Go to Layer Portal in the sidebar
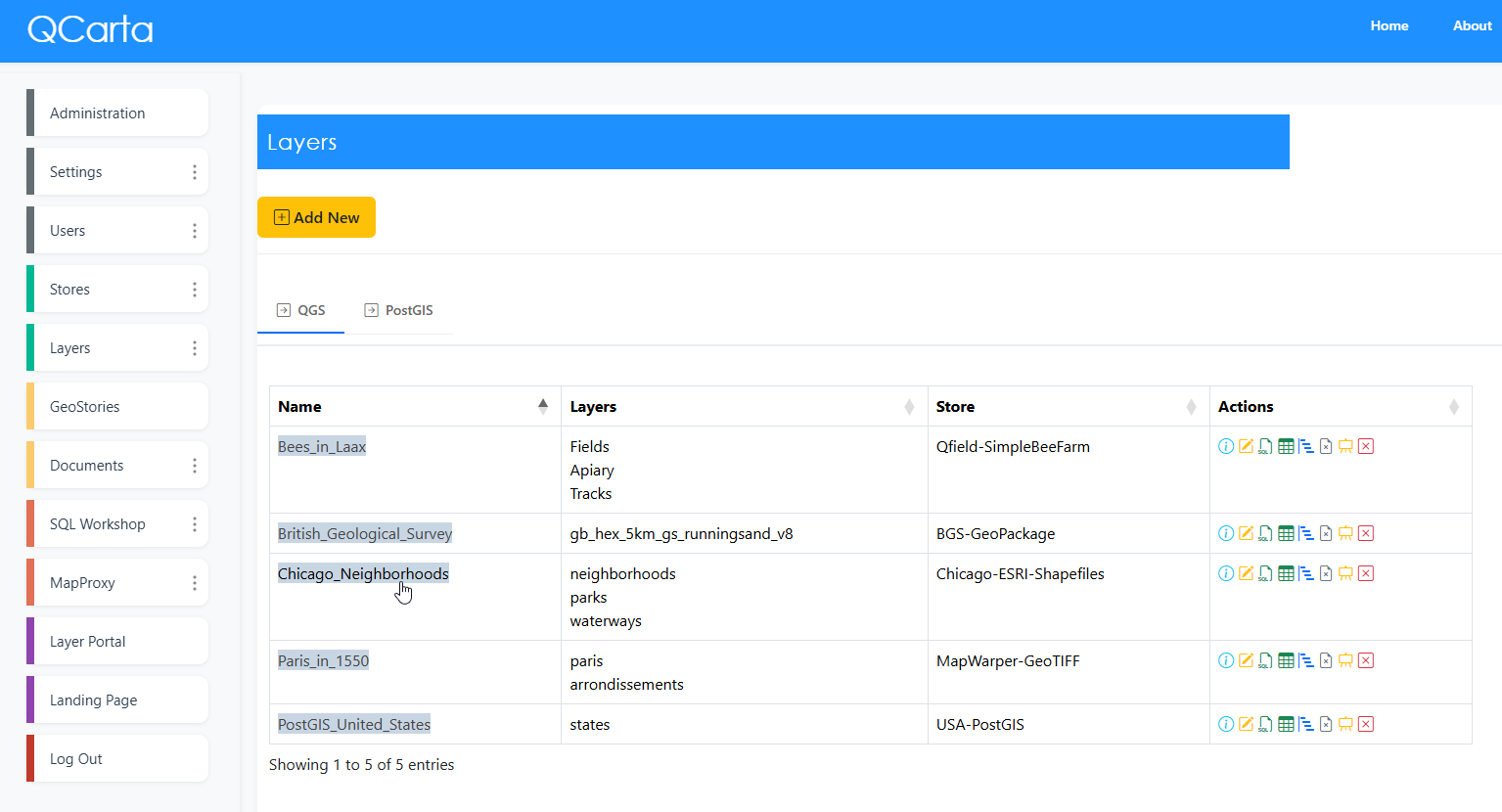This screenshot has width=1502, height=812. pyautogui.click(x=117, y=642)
